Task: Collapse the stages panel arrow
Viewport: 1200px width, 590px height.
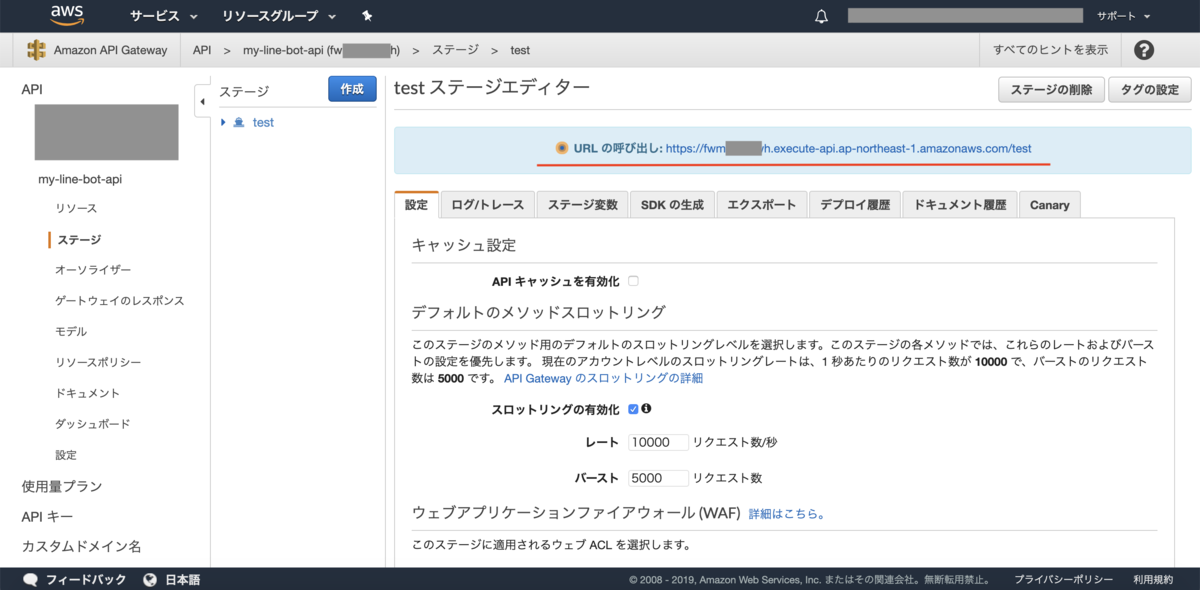Action: click(202, 102)
